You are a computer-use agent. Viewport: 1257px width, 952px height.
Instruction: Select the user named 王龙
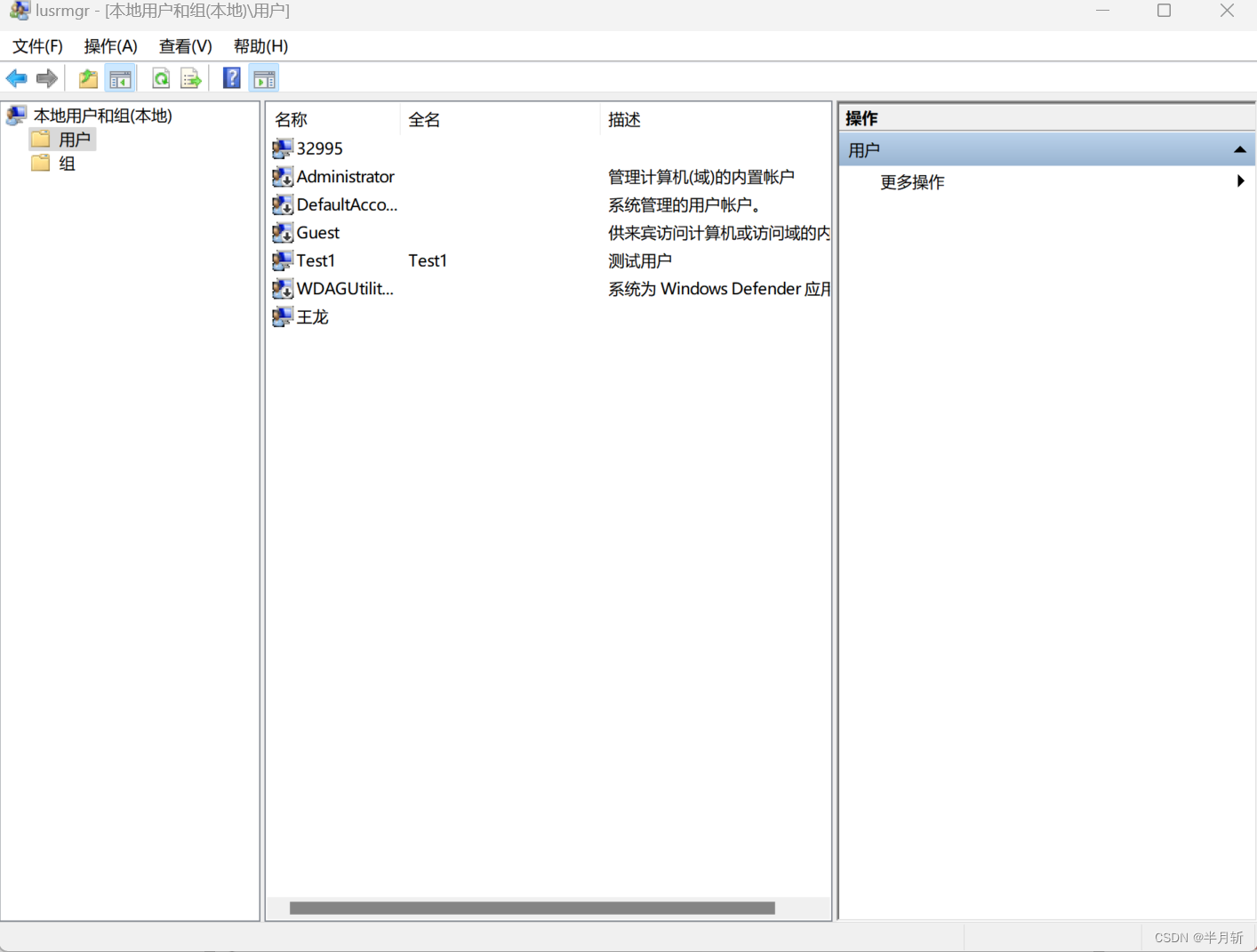pyautogui.click(x=312, y=317)
